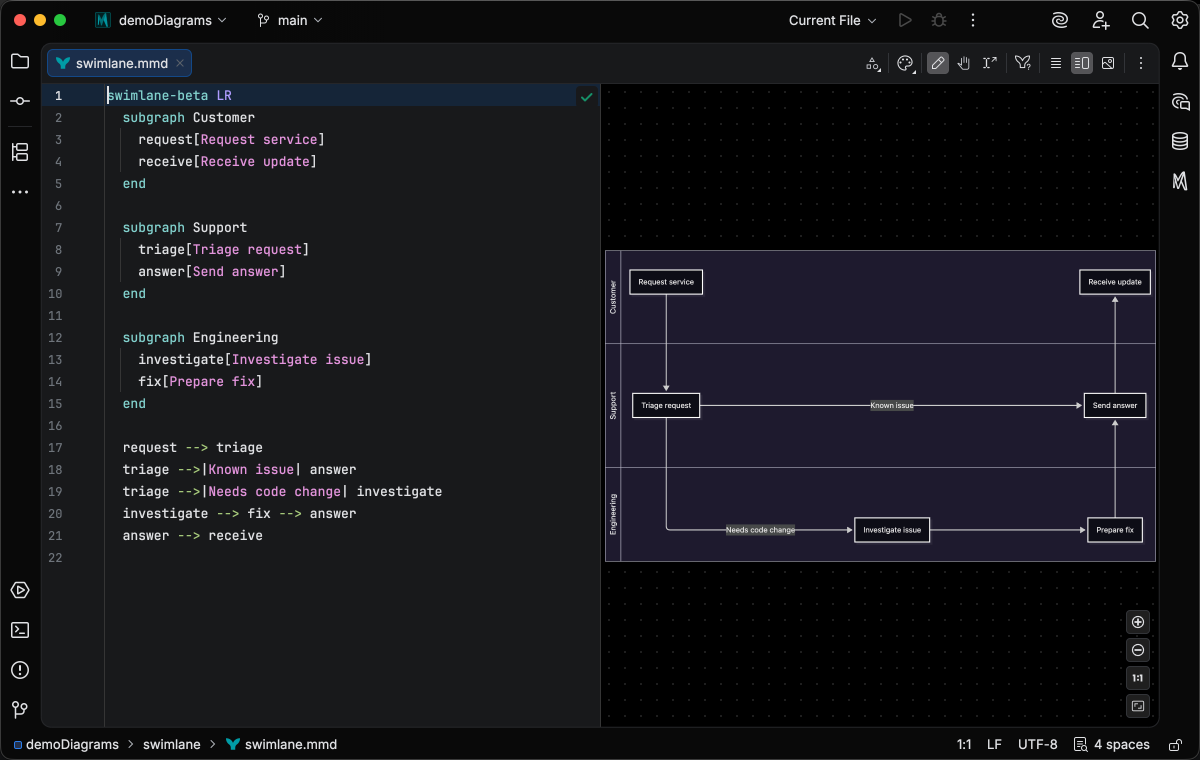This screenshot has height=760, width=1200.
Task: Open IDE settings gear
Action: [1180, 20]
